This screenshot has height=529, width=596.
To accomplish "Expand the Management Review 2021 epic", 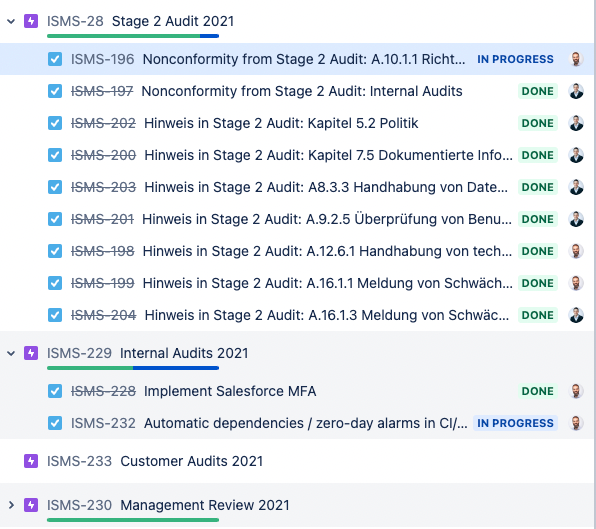I will tap(11, 505).
